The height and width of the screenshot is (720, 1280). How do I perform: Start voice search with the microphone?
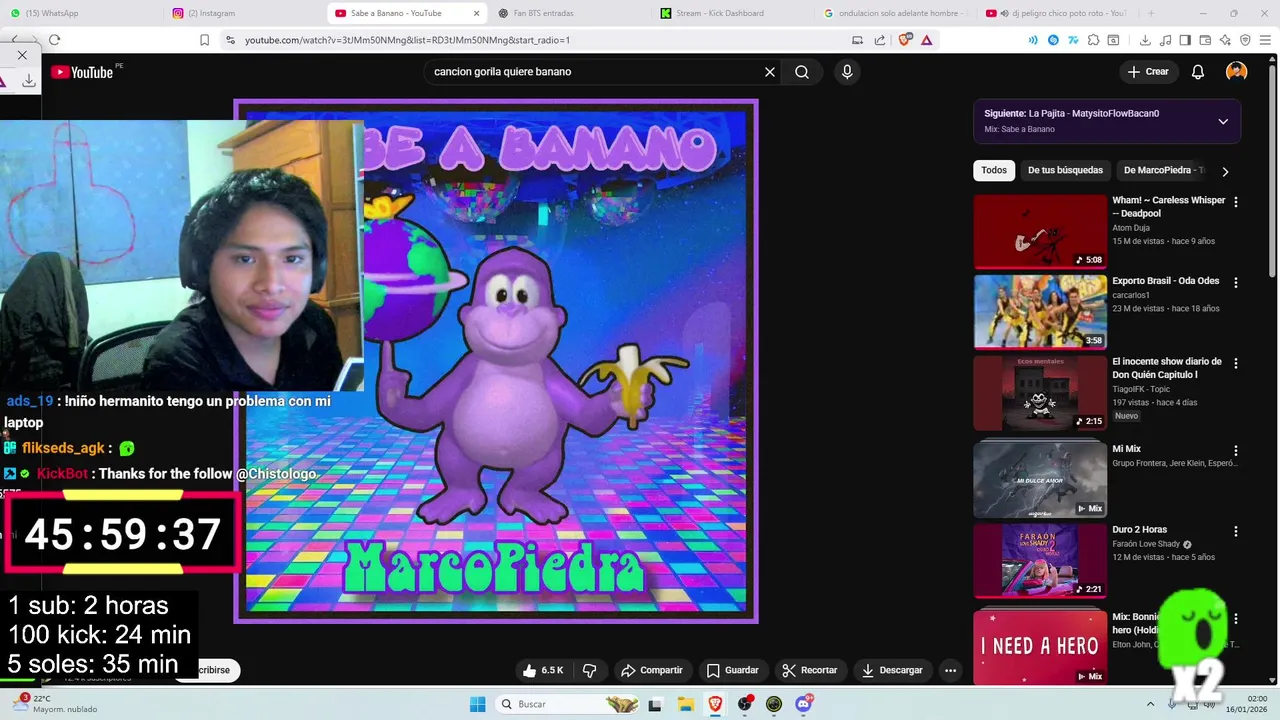847,72
